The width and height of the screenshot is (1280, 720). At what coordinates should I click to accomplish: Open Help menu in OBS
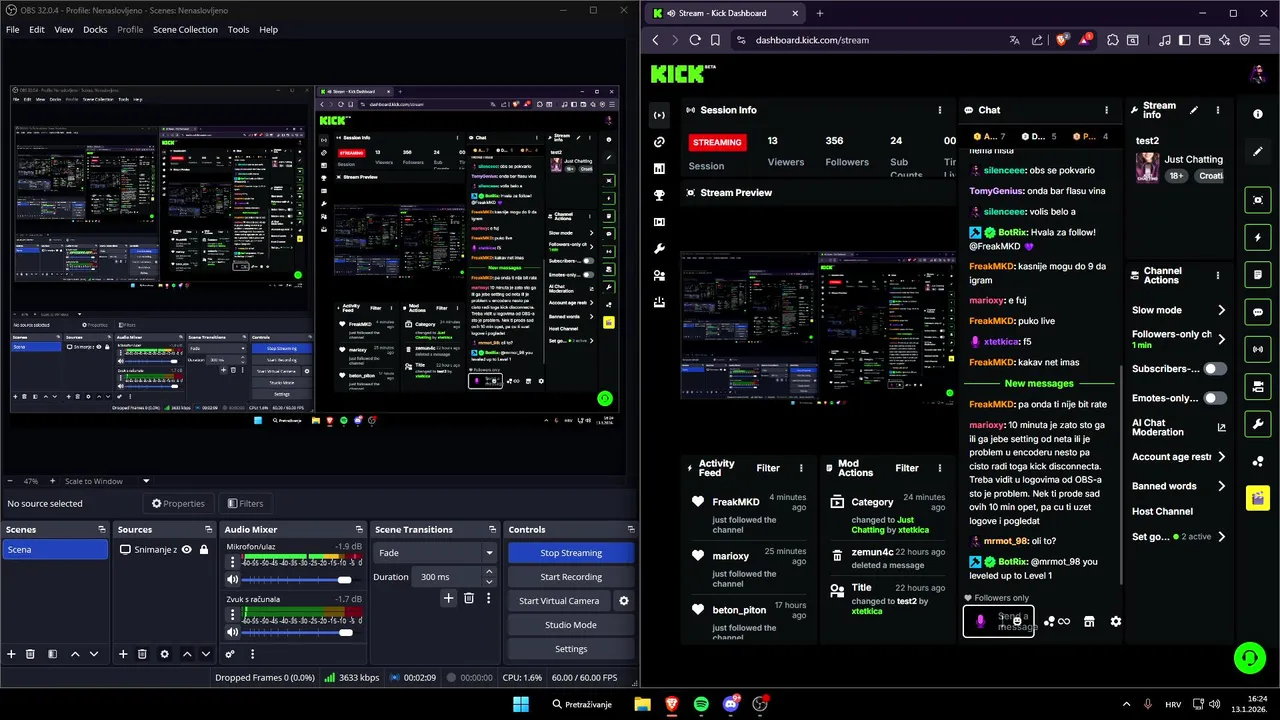[x=268, y=29]
